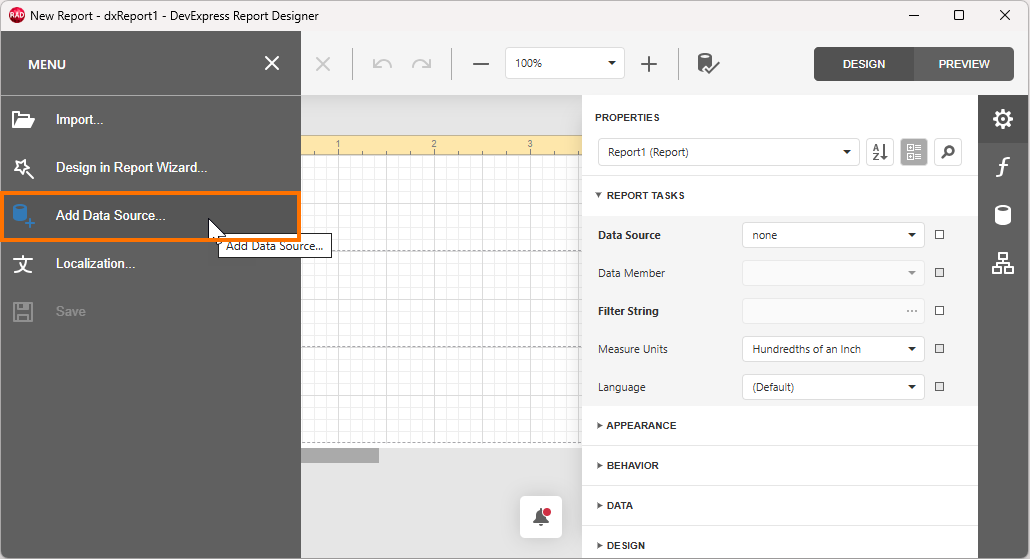Image resolution: width=1030 pixels, height=559 pixels.
Task: Click the properties search magnifier
Action: pos(948,152)
